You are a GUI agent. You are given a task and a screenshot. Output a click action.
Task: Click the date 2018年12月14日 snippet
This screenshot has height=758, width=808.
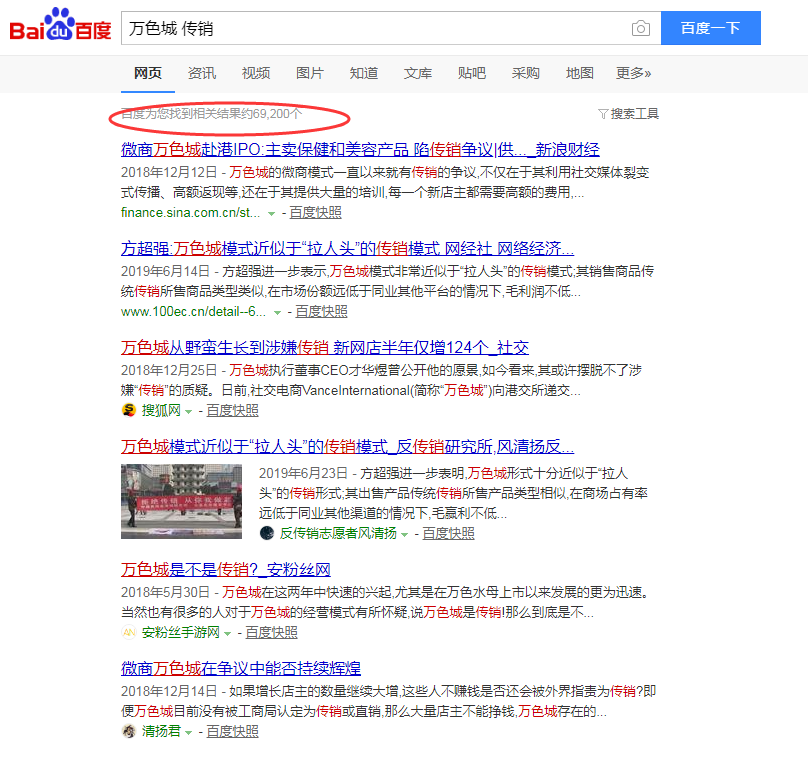coord(169,690)
